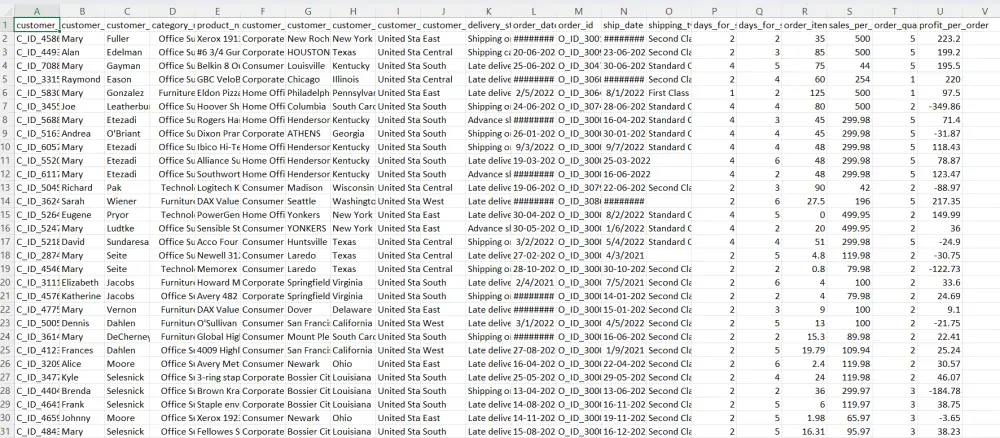The height and width of the screenshot is (438, 1000).
Task: Select the cell containing Edelman
Action: point(128,52)
